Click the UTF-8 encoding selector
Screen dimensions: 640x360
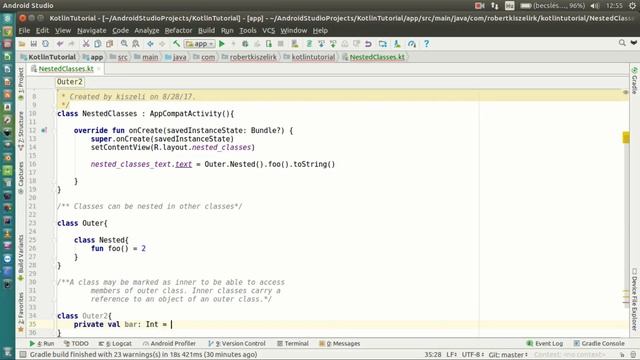click(473, 355)
